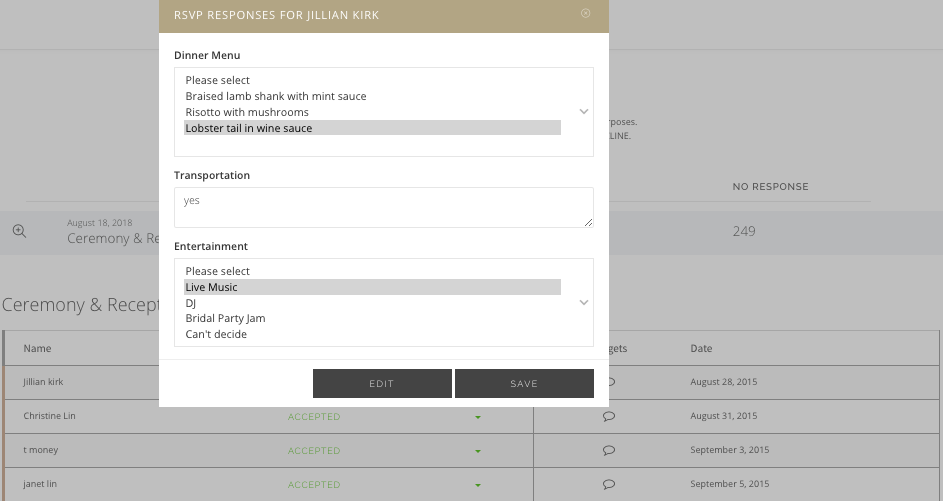Screen dimensions: 943x501
Task: Click the magnifier icon beside Ceremony event
Action: 19,231
